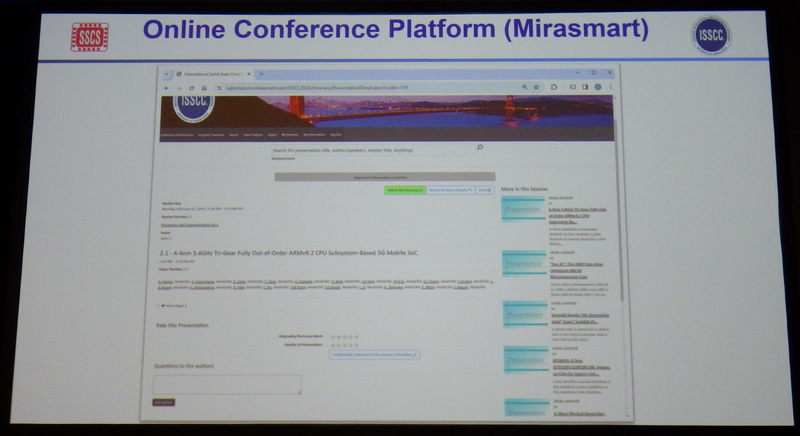Rate Quality of Presentation with fifth star
This screenshot has width=800, height=436.
pyautogui.click(x=357, y=345)
